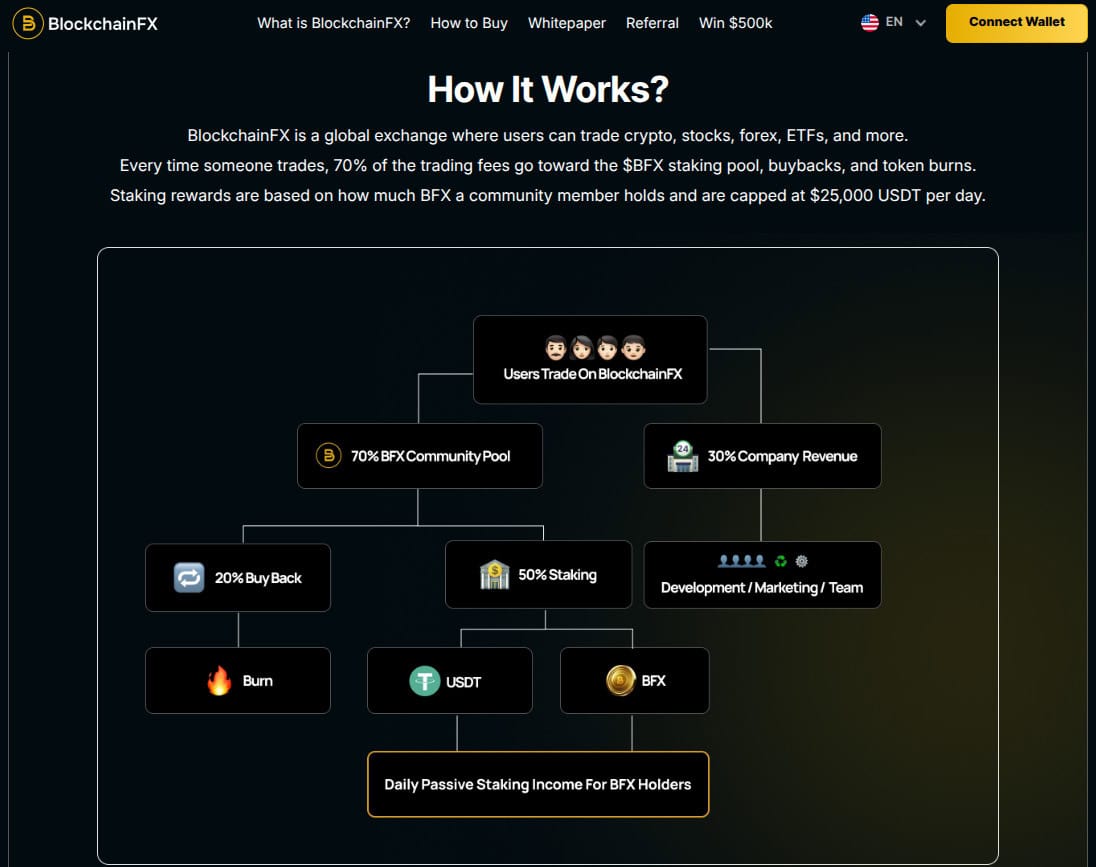Open the EN language selector
Viewport: 1096px width, 867px height.
coord(894,22)
